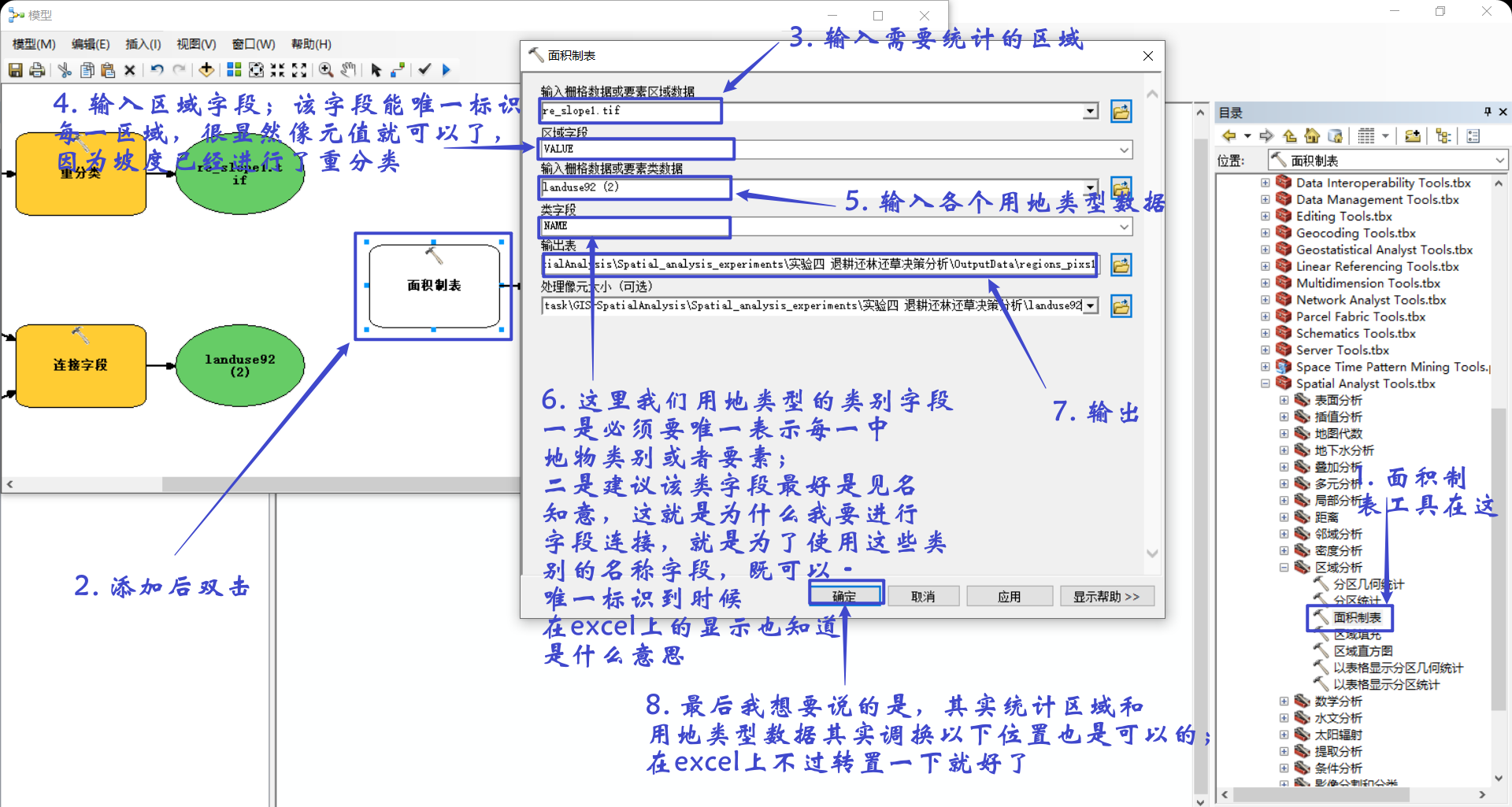Click the Default Geodatabase icon in Catalog
The image size is (1512, 807).
coord(1334,136)
